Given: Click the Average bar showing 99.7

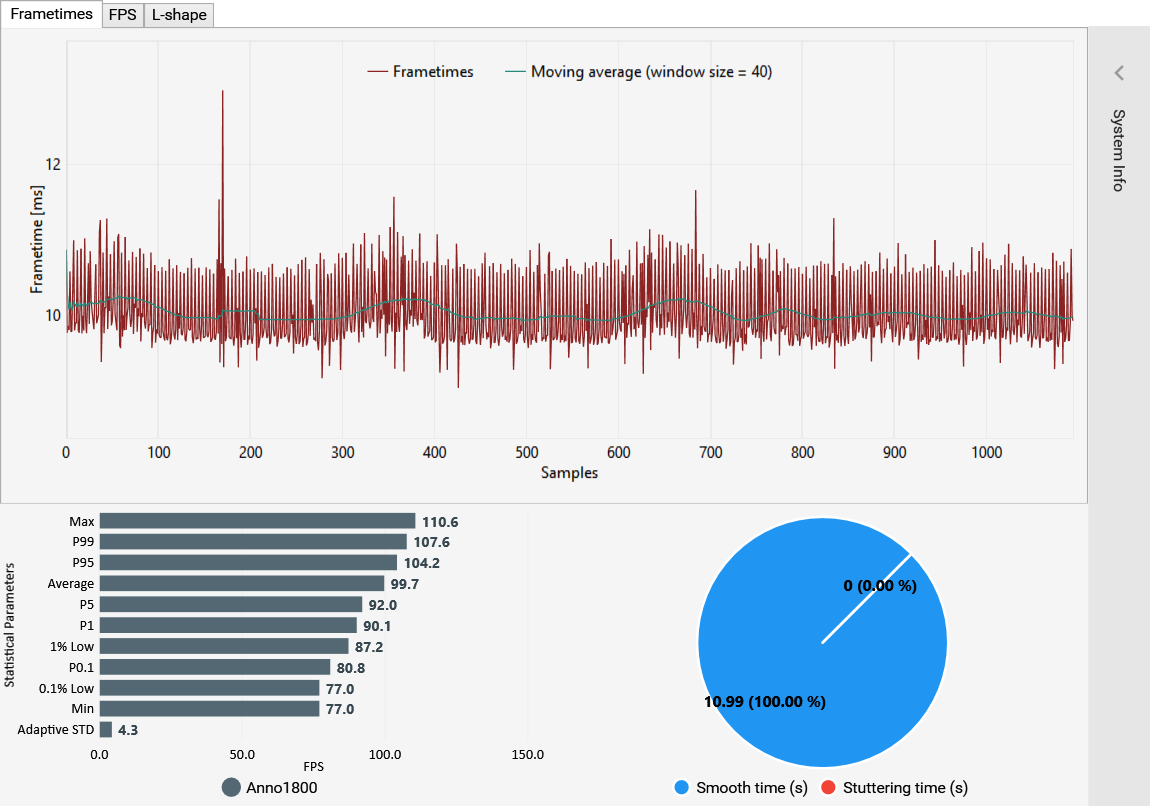Looking at the screenshot, I should tap(242, 583).
